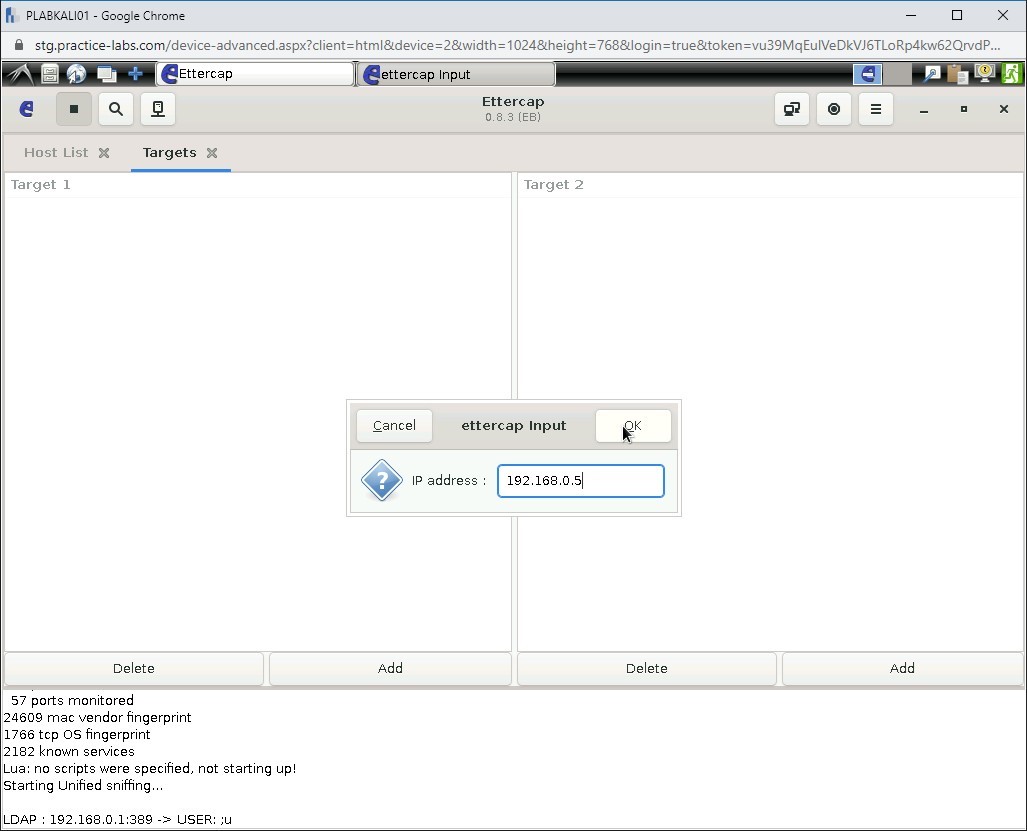
Task: Open the Ettercap hamburger menu
Action: click(876, 109)
